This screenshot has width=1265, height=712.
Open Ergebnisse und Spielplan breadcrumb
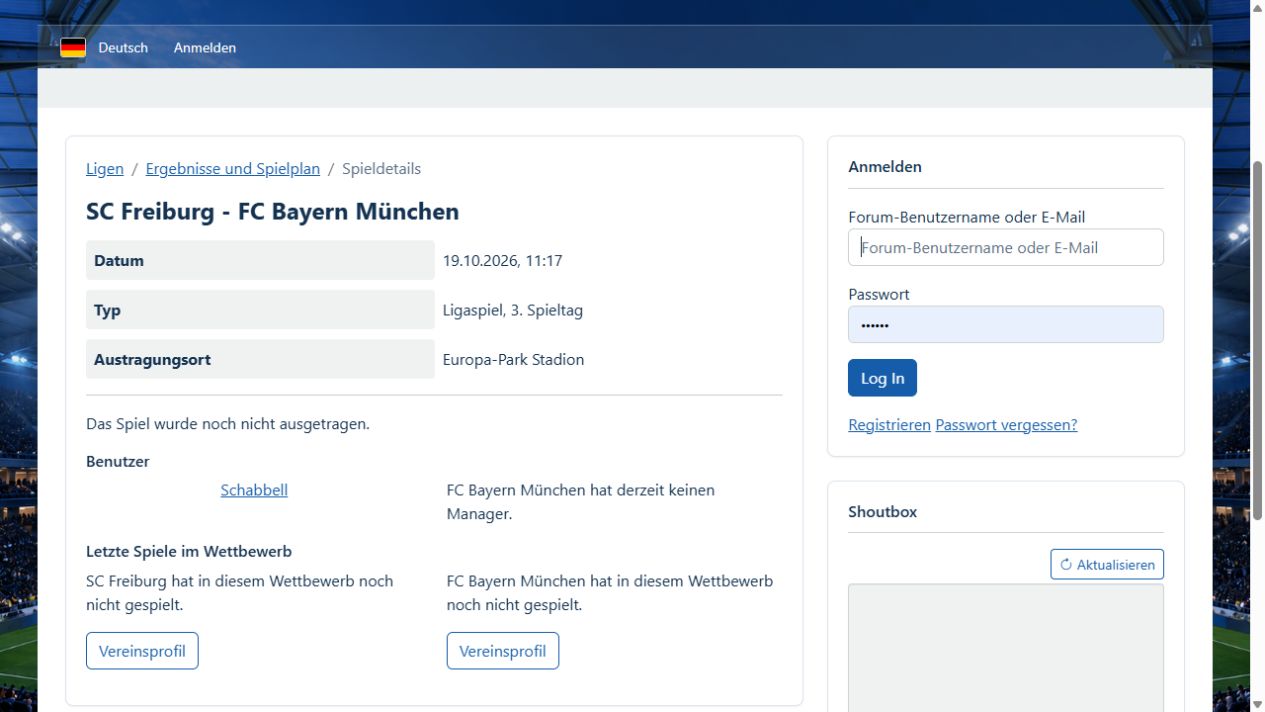click(x=233, y=169)
